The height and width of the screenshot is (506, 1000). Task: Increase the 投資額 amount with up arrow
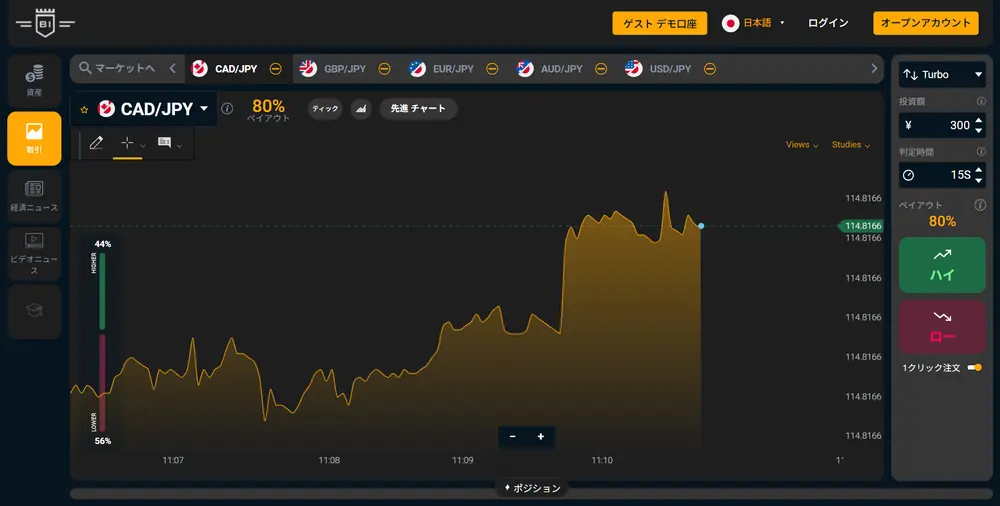978,120
